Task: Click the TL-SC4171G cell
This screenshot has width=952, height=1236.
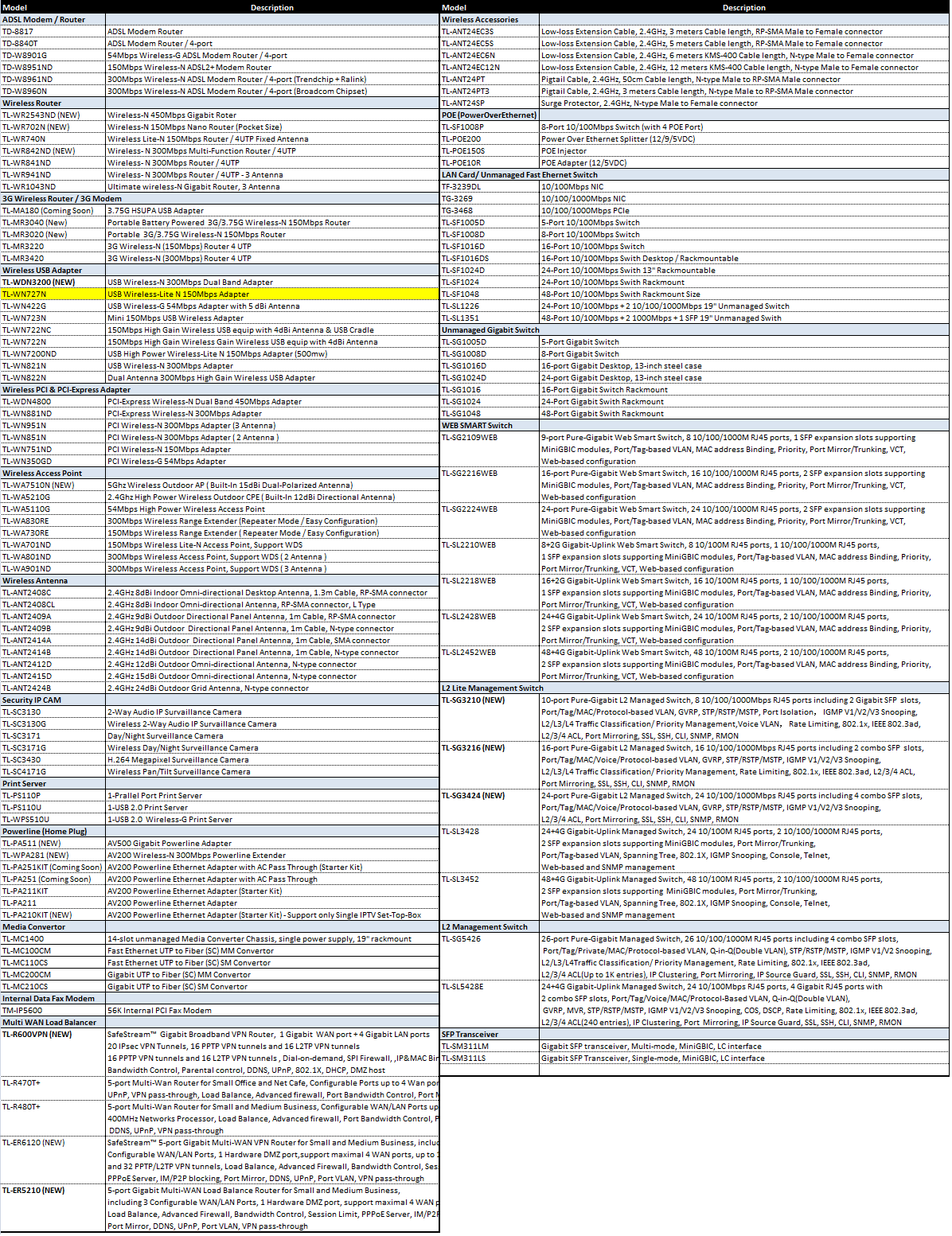Action: point(53,772)
